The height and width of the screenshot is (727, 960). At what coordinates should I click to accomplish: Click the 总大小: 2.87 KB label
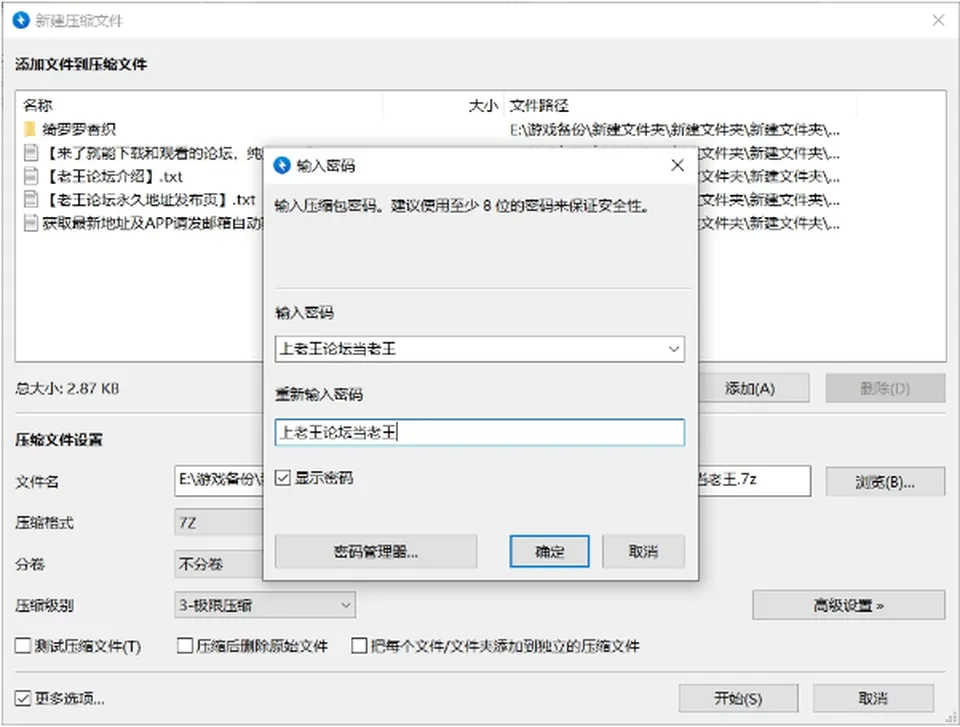(x=67, y=388)
